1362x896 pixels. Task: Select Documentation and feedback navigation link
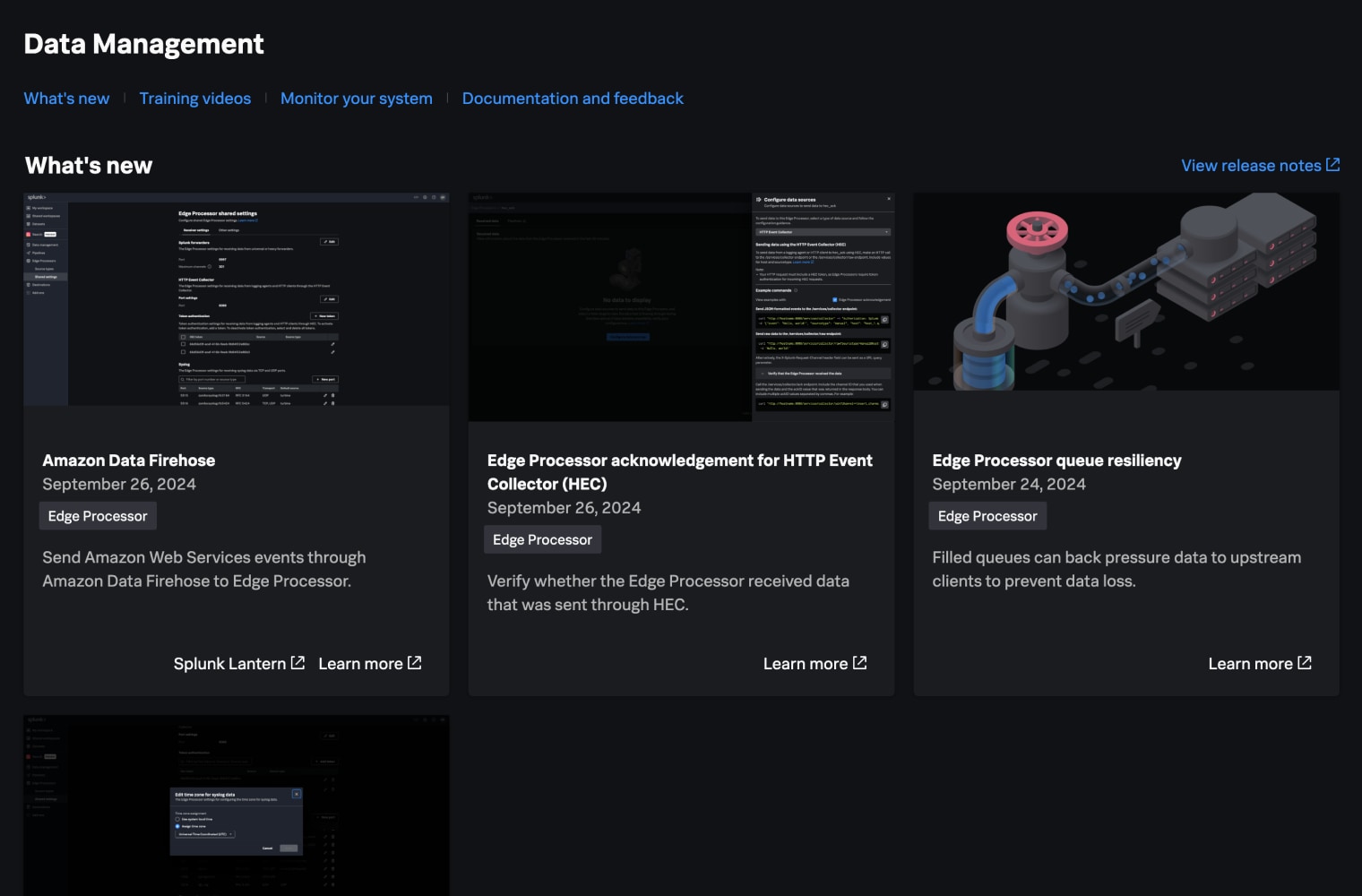[x=573, y=99]
